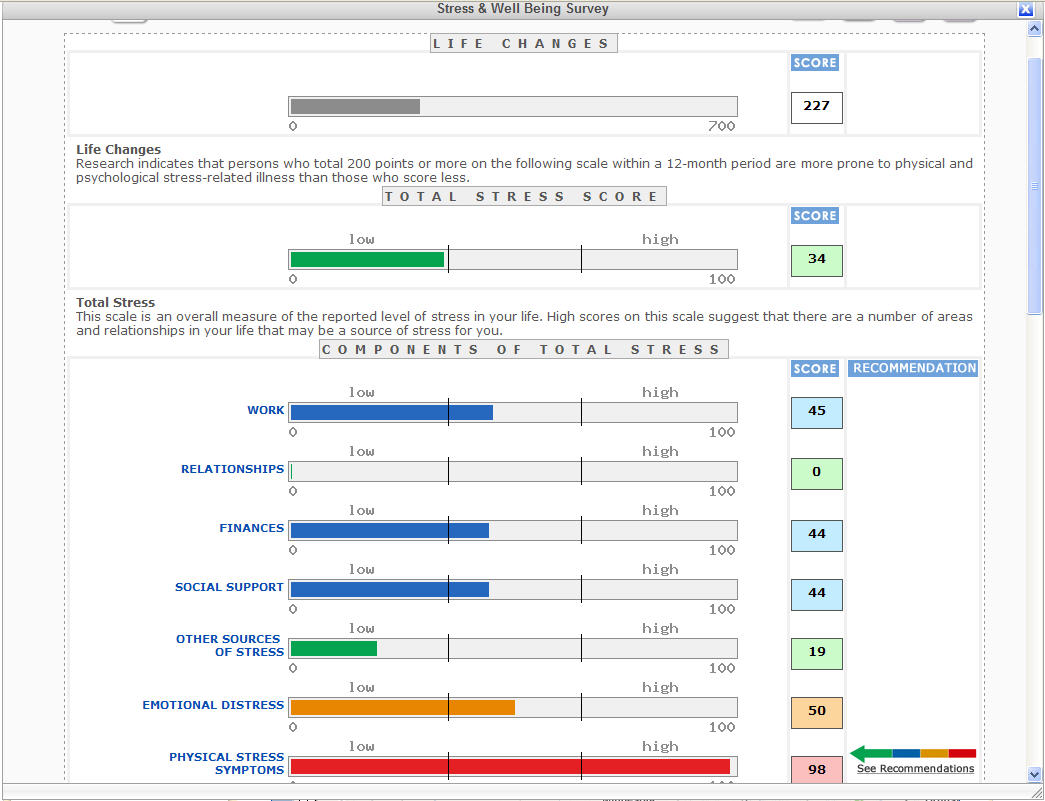Open the SOCIAL SUPPORT component link
This screenshot has width=1045, height=801.
pyautogui.click(x=229, y=587)
